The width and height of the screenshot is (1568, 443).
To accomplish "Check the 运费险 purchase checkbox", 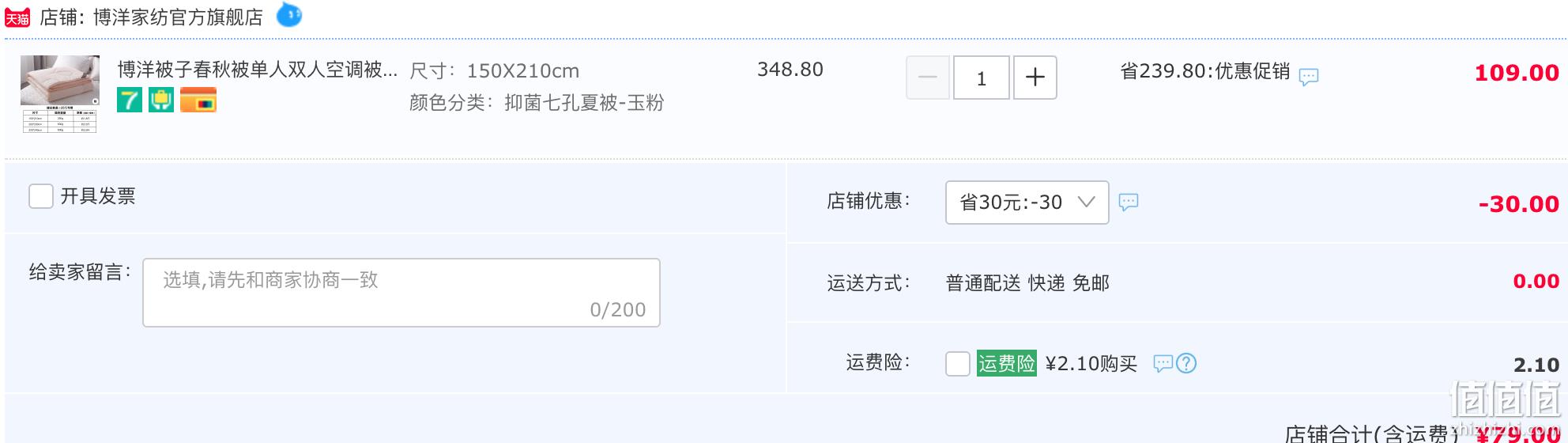I will point(958,364).
